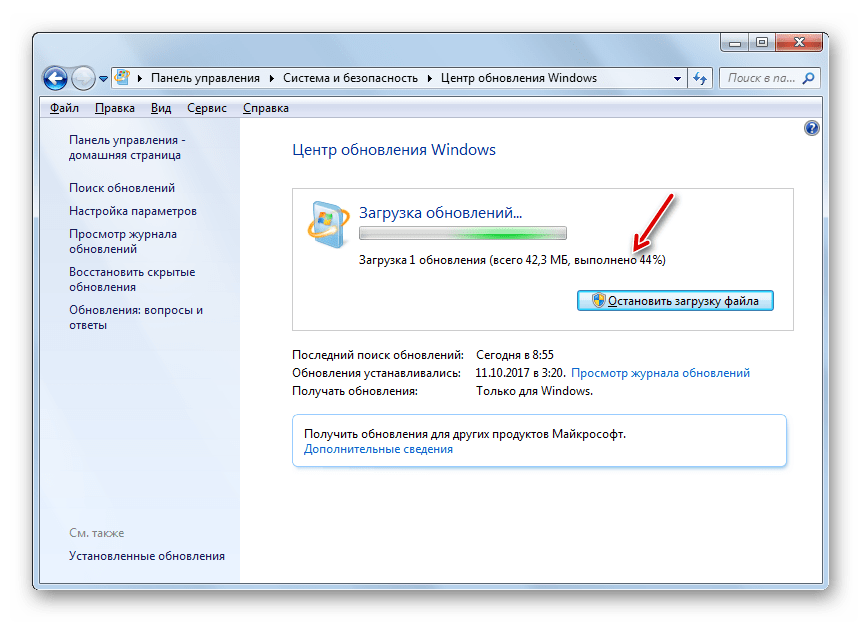Click Система и безопасность breadcrumb
The height and width of the screenshot is (623, 862).
(350, 78)
